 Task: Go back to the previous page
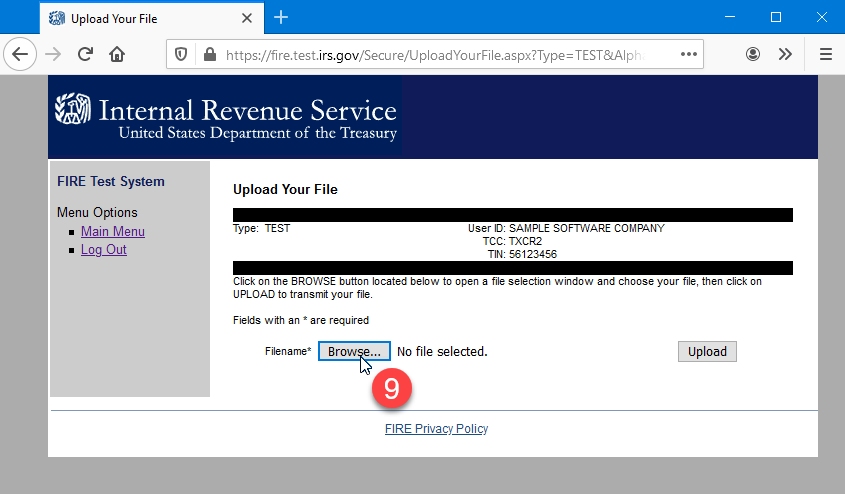(22, 54)
